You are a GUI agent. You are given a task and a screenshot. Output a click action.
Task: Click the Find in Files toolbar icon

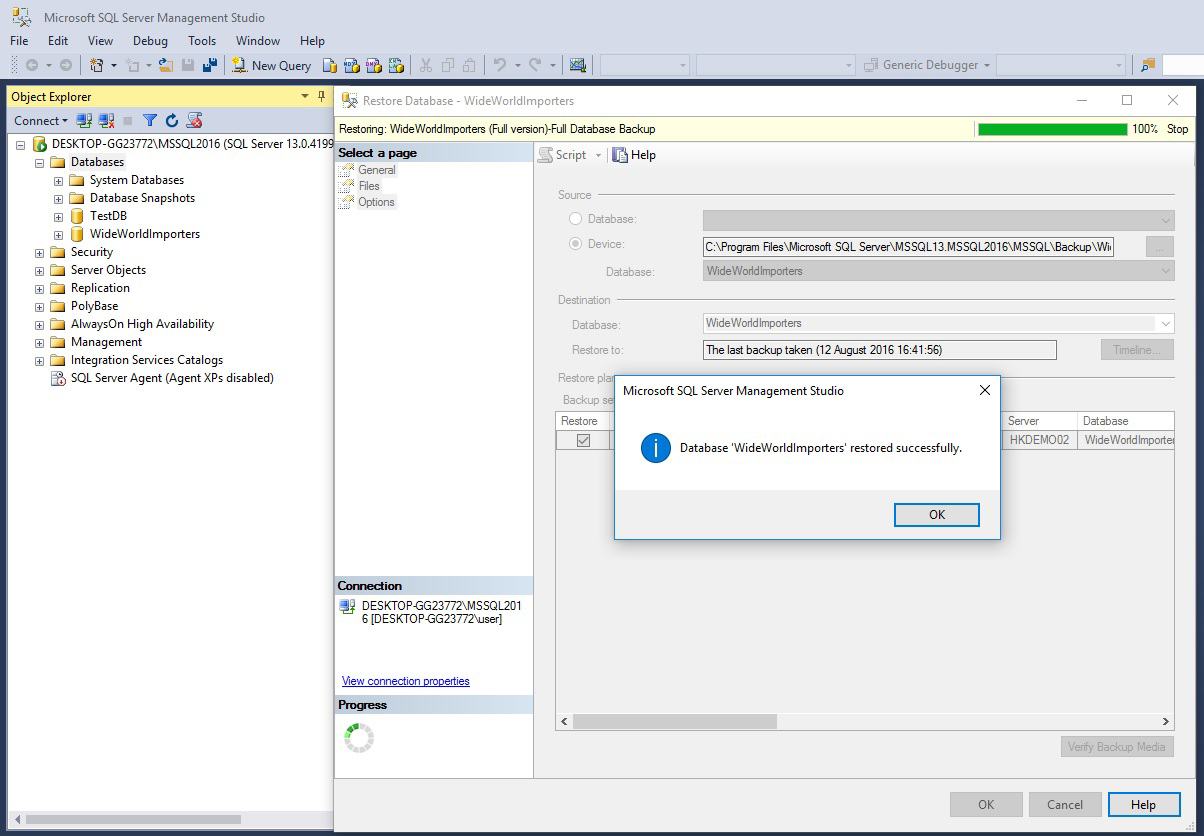(x=1148, y=65)
